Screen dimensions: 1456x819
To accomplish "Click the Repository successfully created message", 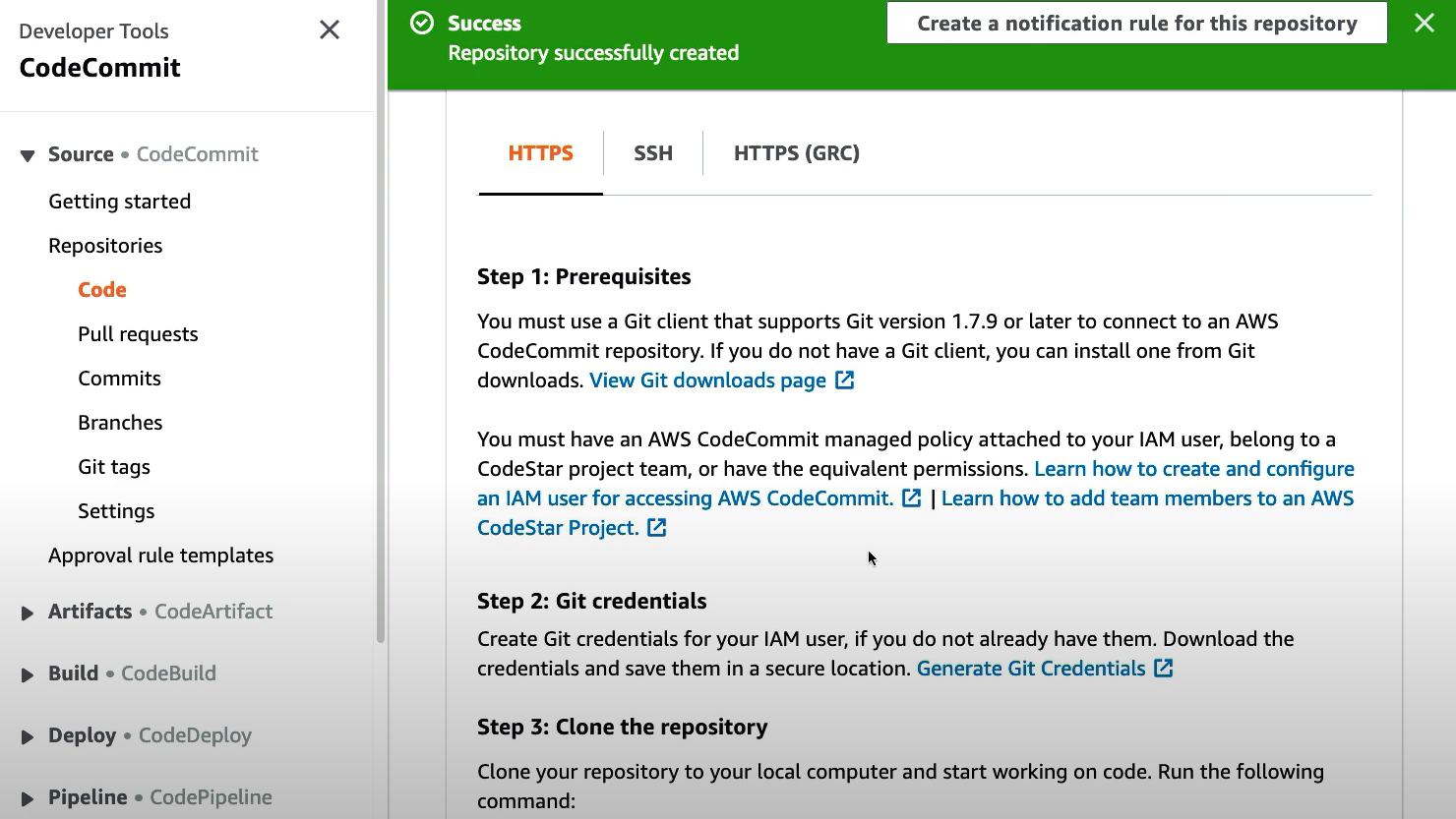I will [x=593, y=52].
